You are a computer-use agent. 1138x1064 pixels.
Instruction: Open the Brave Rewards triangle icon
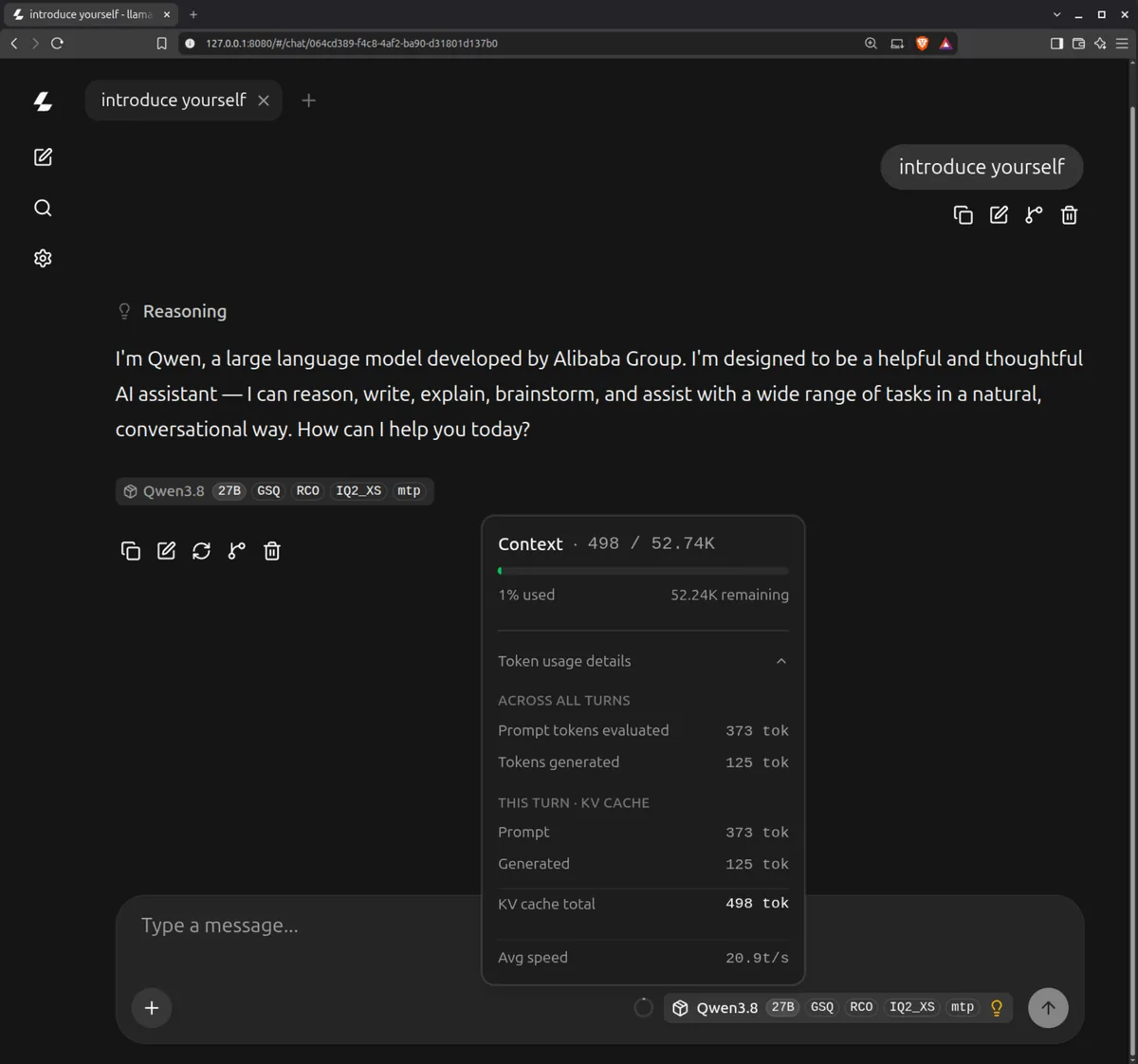945,43
